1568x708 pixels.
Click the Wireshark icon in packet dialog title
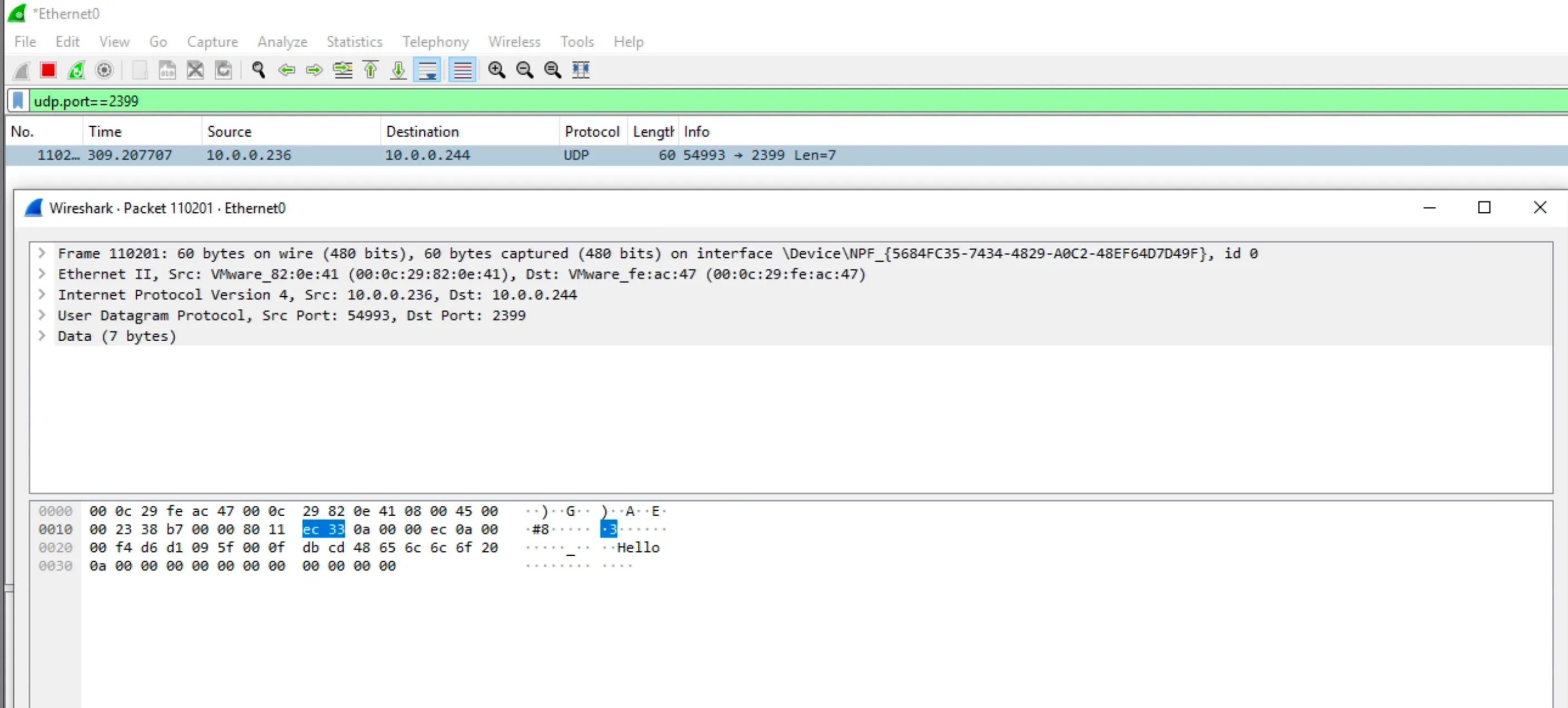33,208
